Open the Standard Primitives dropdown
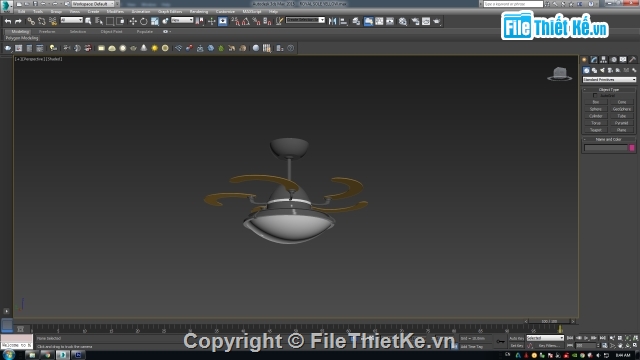This screenshot has height=360, width=640. (x=609, y=80)
